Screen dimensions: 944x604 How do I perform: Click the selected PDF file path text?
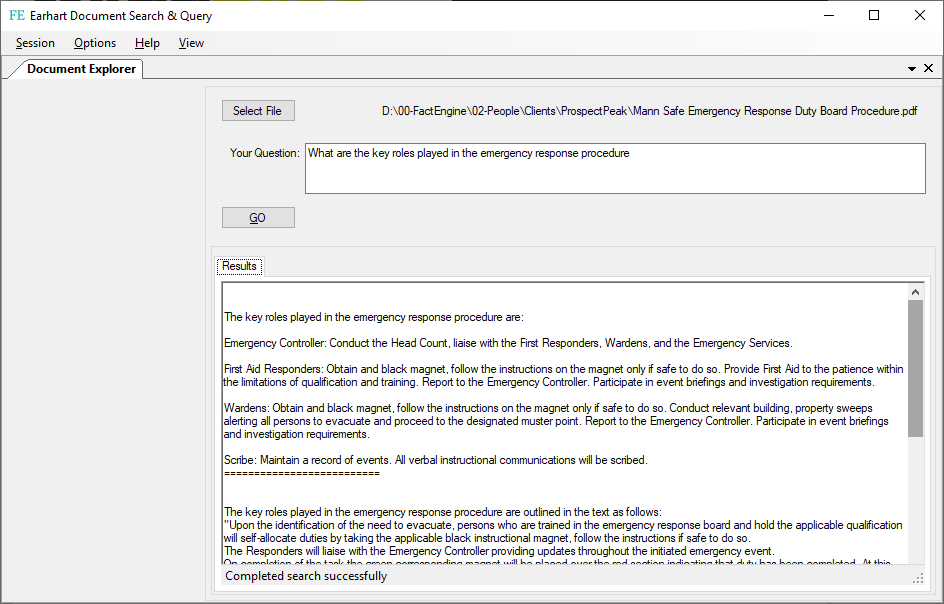[x=649, y=111]
